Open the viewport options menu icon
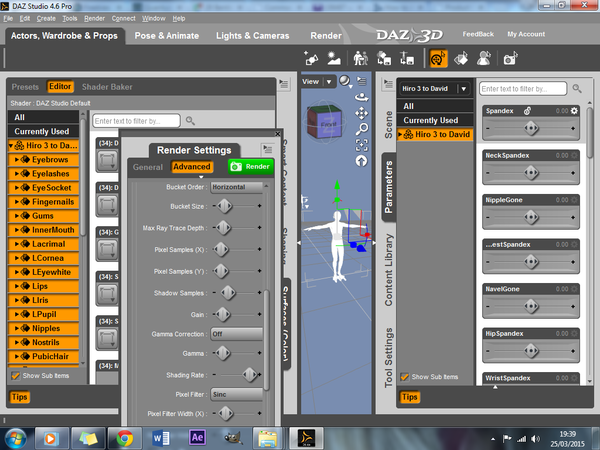This screenshot has height=450, width=600. [362, 81]
